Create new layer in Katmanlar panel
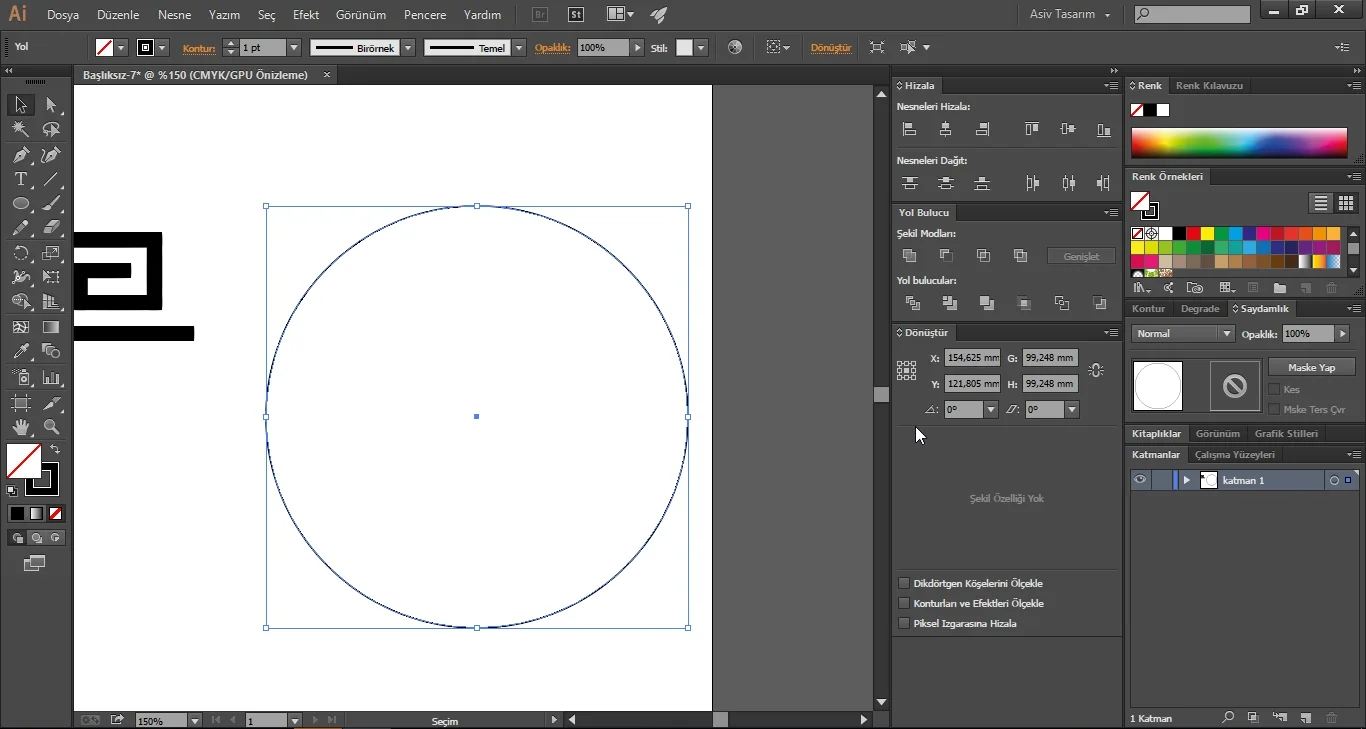The width and height of the screenshot is (1366, 729). point(1305,718)
